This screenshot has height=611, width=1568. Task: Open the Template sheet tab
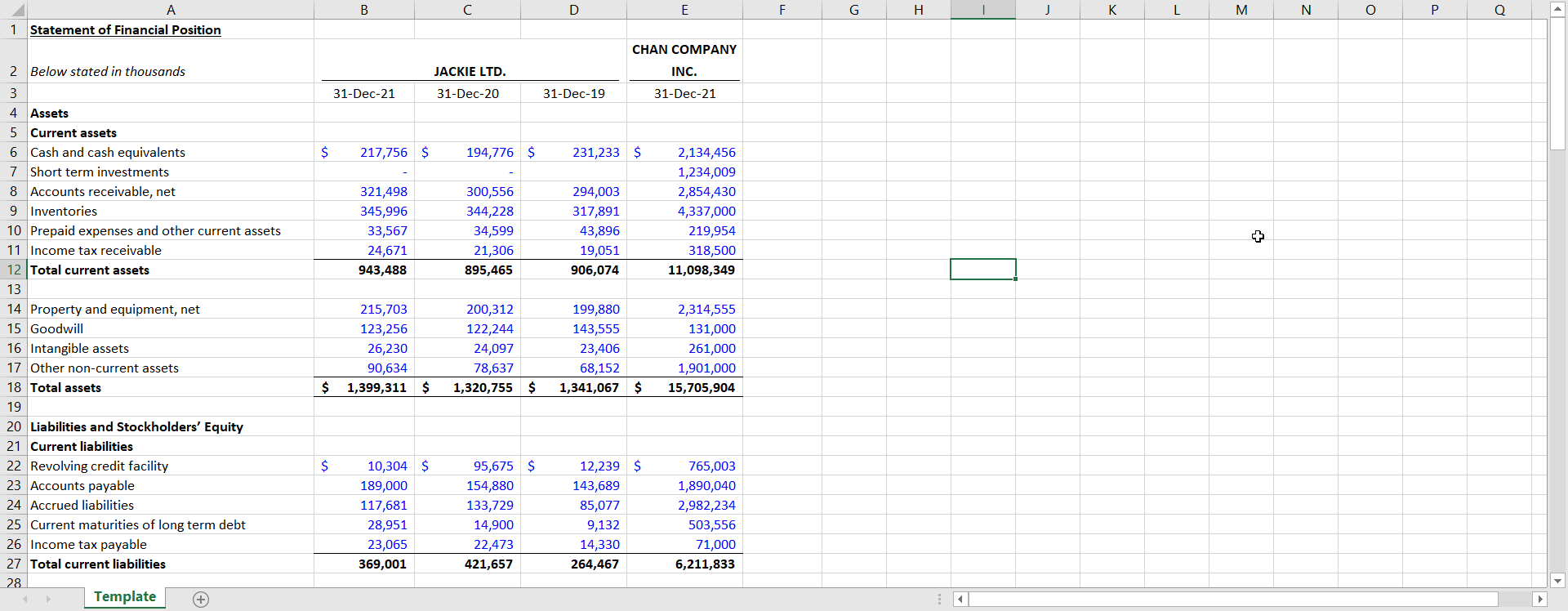click(125, 597)
